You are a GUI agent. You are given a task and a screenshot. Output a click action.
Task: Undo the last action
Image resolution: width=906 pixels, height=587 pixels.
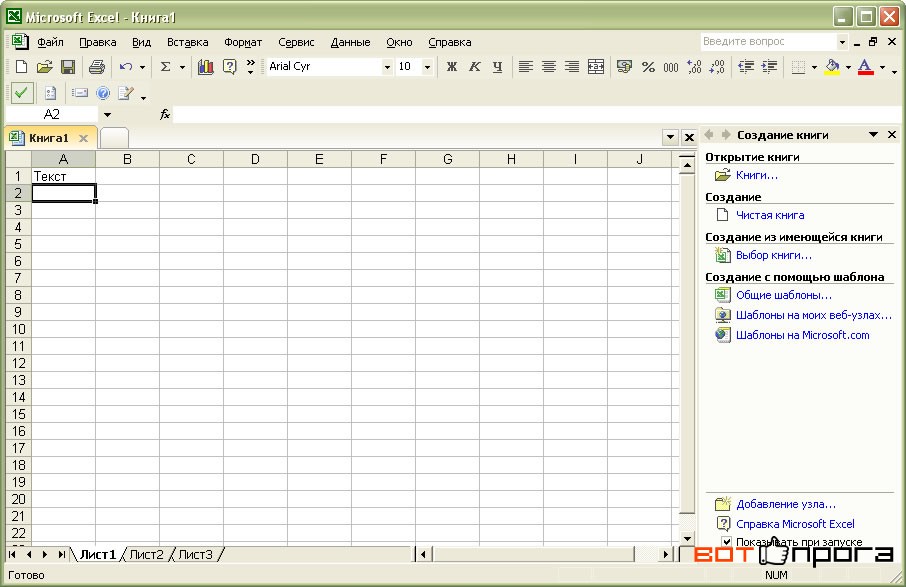click(x=126, y=66)
